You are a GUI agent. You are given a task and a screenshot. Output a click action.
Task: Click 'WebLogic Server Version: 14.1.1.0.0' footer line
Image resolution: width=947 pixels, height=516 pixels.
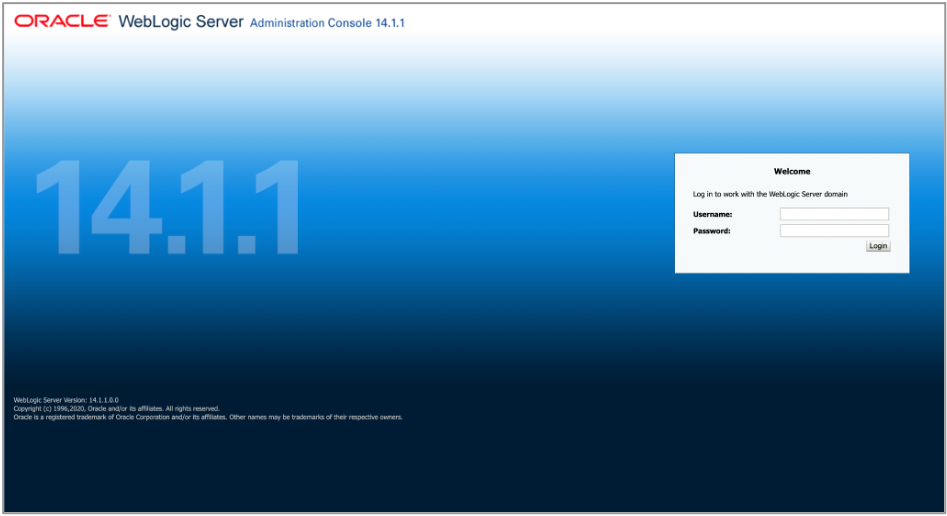point(66,400)
